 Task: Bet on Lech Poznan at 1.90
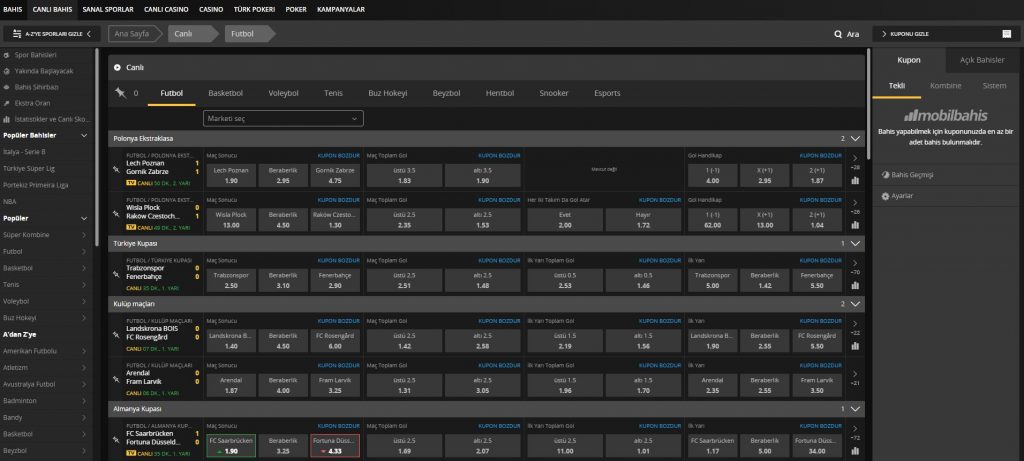pos(231,175)
